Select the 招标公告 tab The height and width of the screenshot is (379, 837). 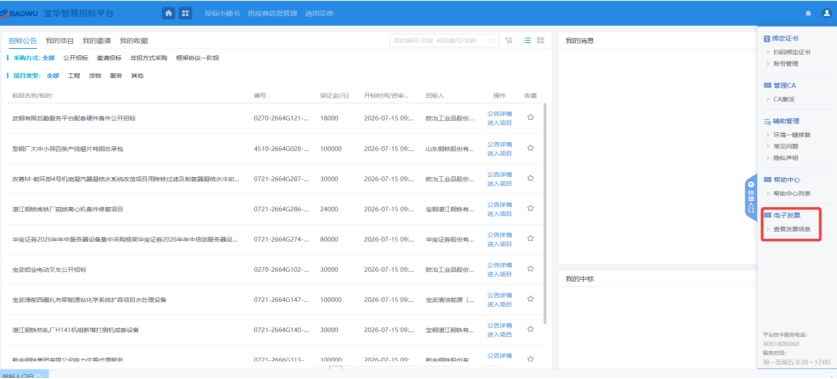click(x=23, y=41)
